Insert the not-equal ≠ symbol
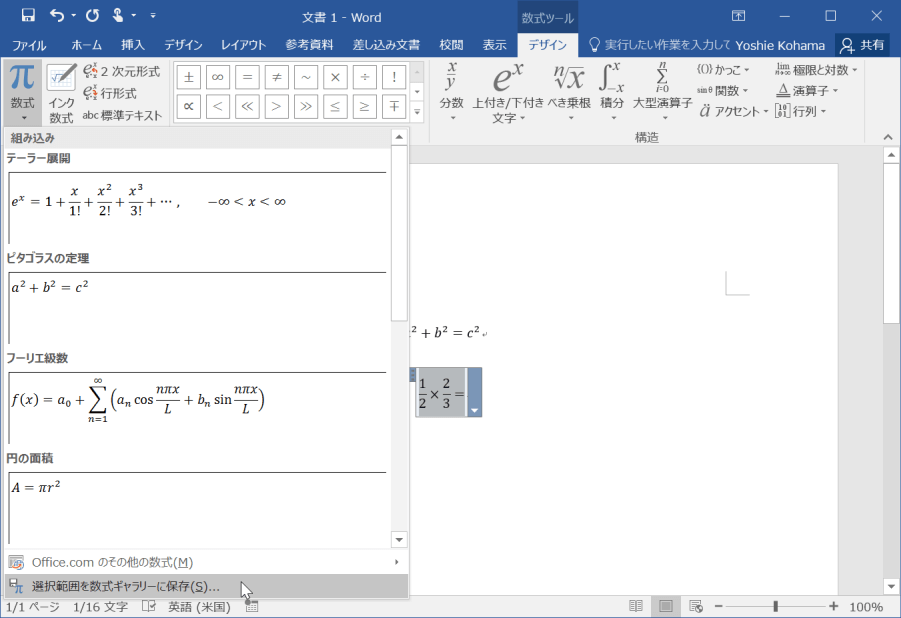This screenshot has height=618, width=901. point(276,77)
